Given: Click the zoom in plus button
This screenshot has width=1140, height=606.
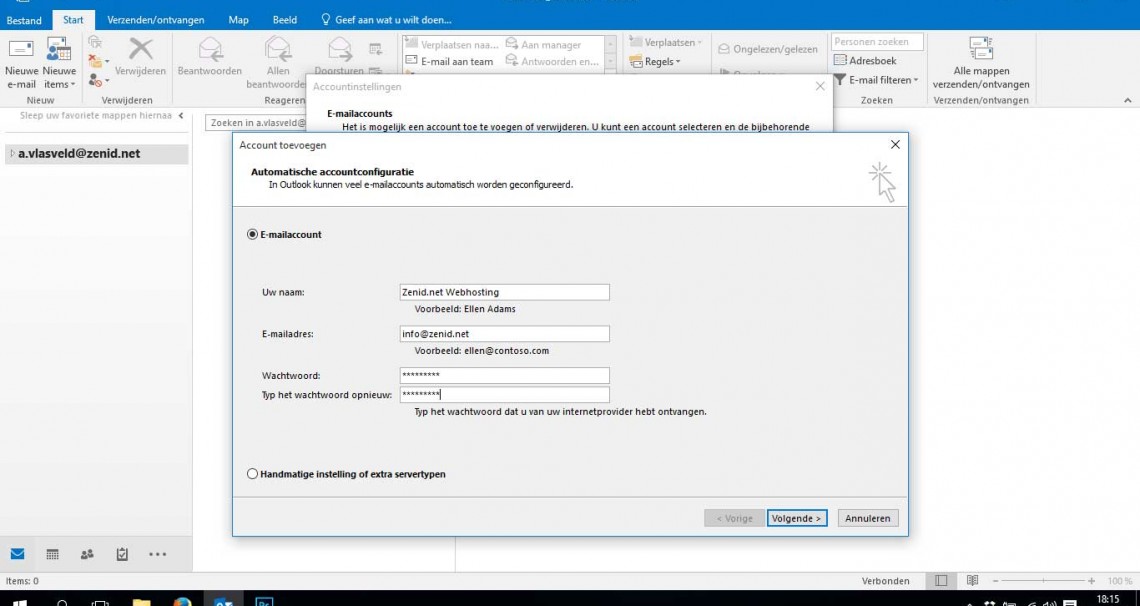Looking at the screenshot, I should (1091, 581).
